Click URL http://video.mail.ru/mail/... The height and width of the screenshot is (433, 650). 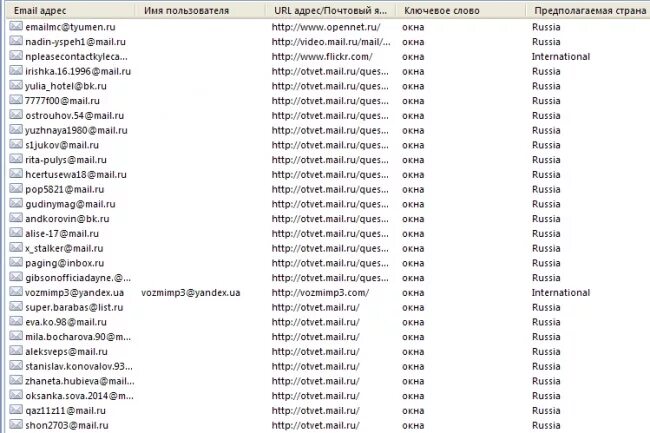pyautogui.click(x=331, y=42)
